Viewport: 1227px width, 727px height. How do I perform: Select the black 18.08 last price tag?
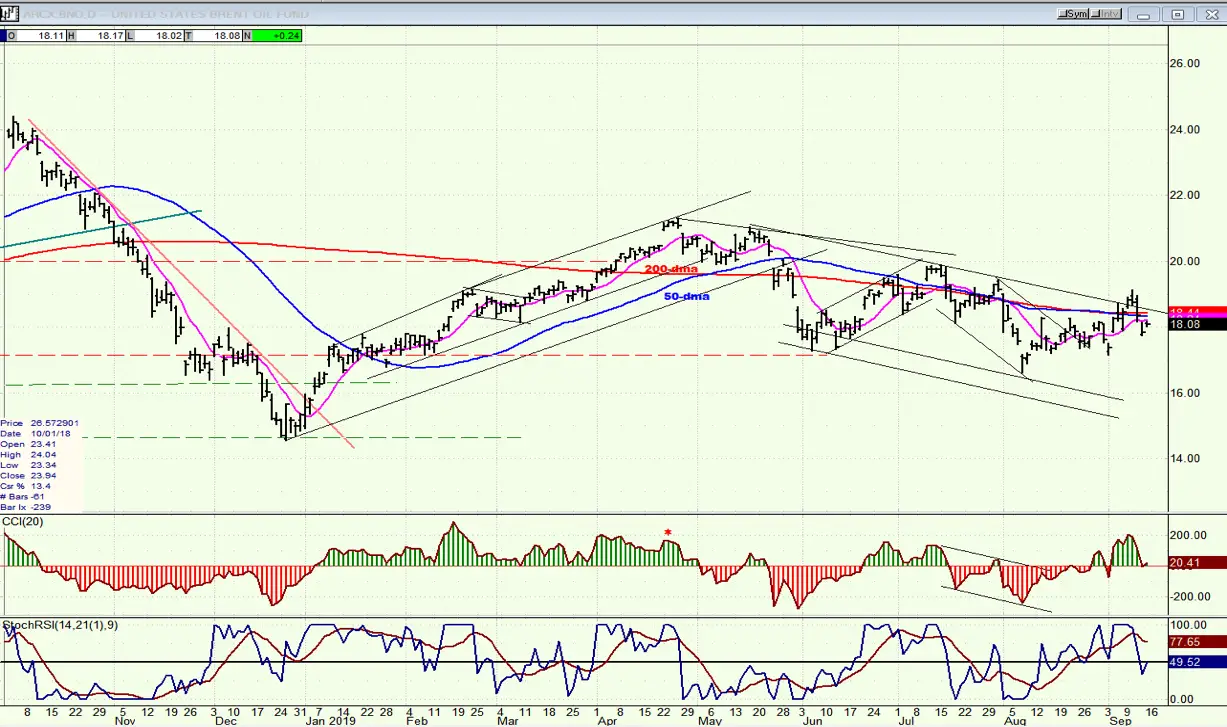point(1198,324)
